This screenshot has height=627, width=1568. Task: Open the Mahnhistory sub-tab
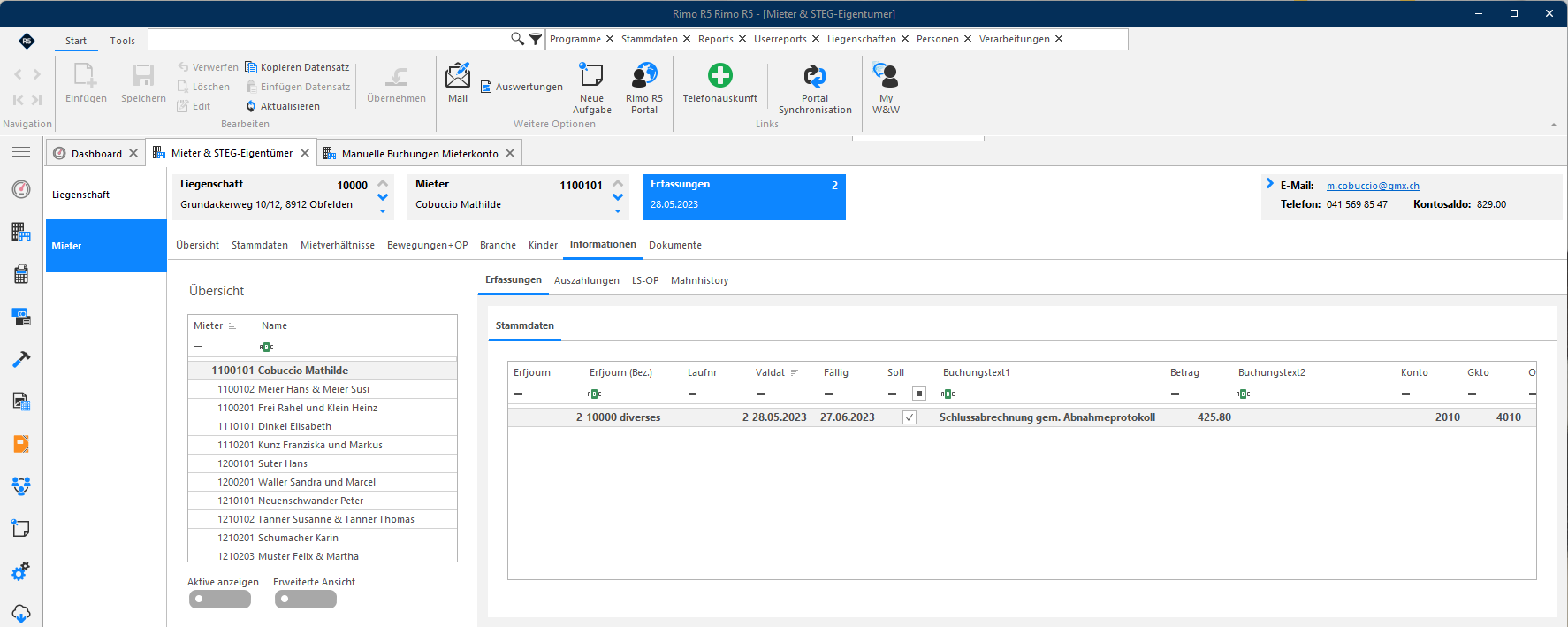pos(700,280)
